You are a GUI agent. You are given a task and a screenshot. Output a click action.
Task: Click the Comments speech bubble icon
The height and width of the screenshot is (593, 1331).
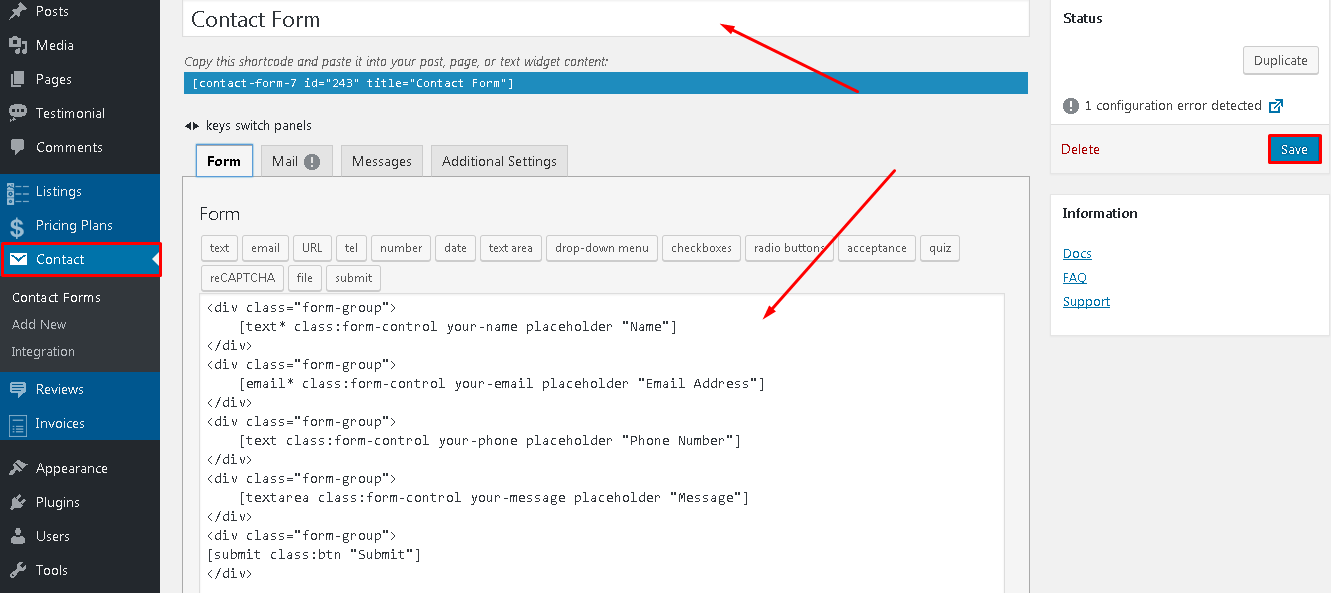coord(18,147)
